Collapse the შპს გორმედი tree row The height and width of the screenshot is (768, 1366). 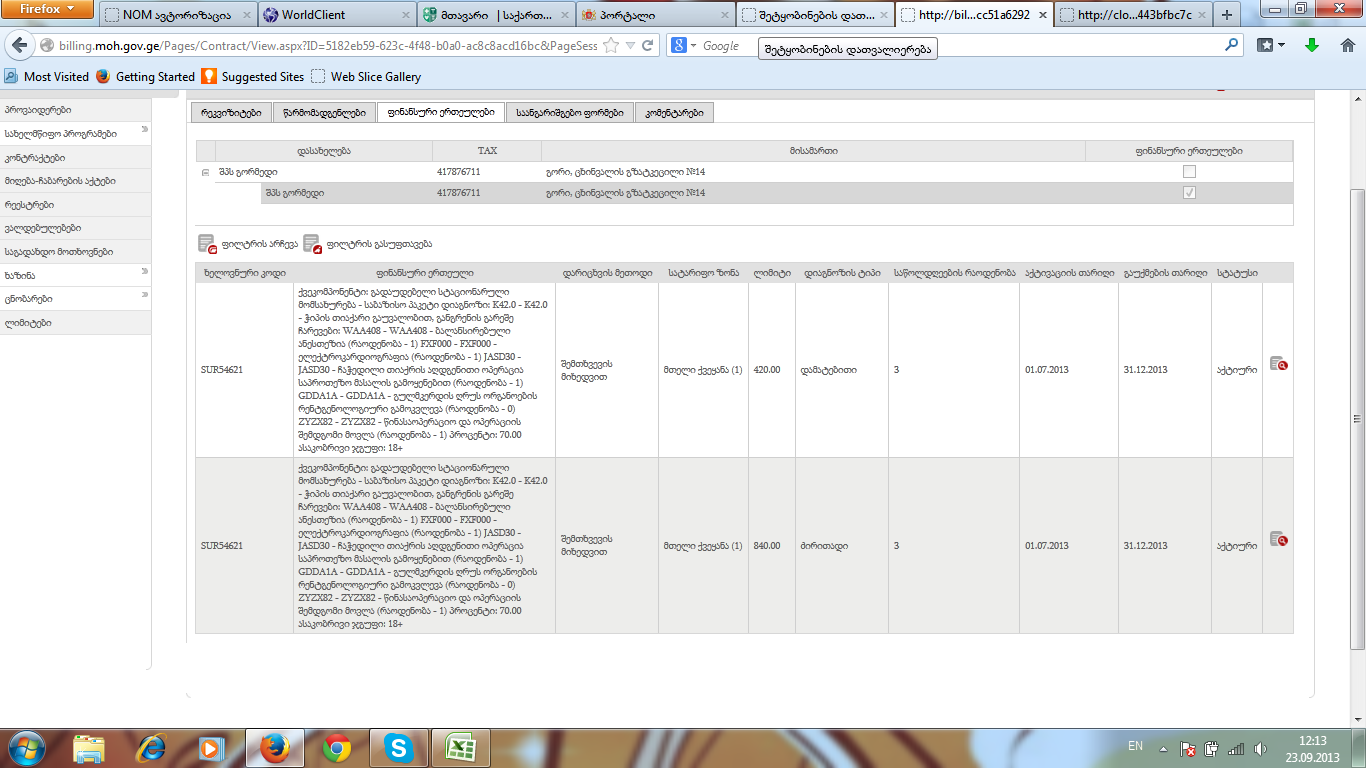pyautogui.click(x=205, y=173)
